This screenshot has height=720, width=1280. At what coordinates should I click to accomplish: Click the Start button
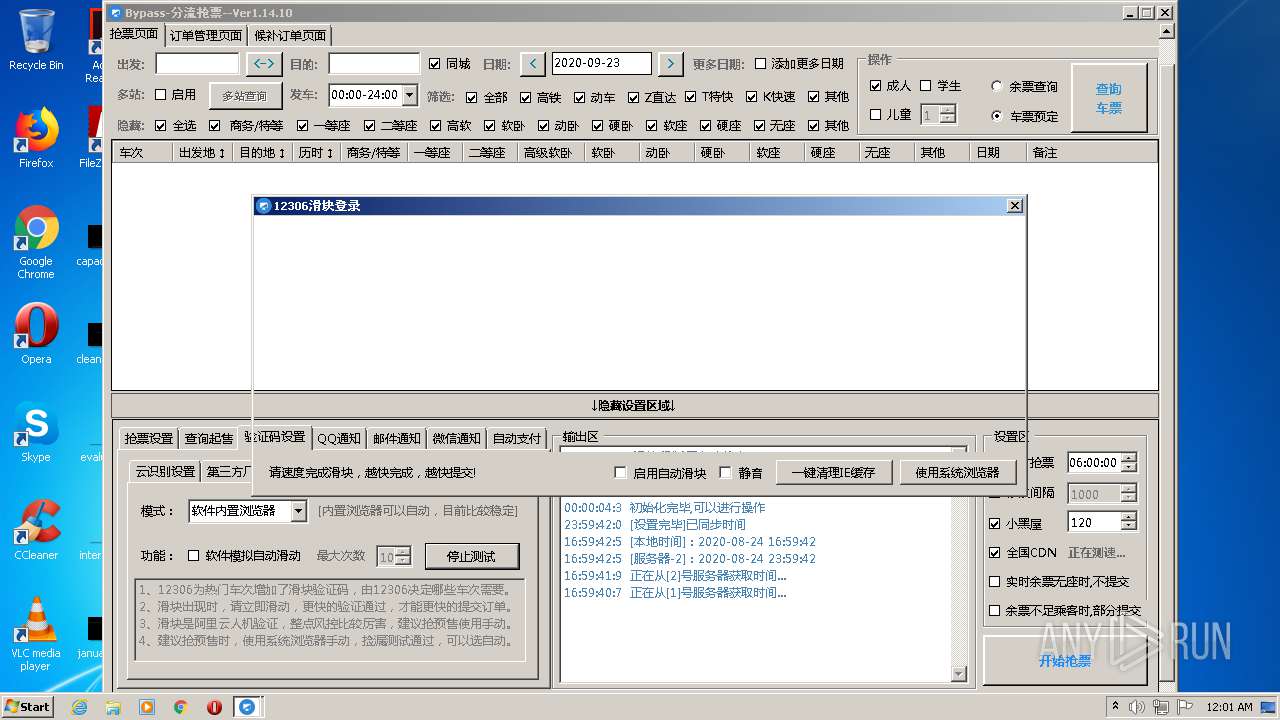tap(28, 707)
